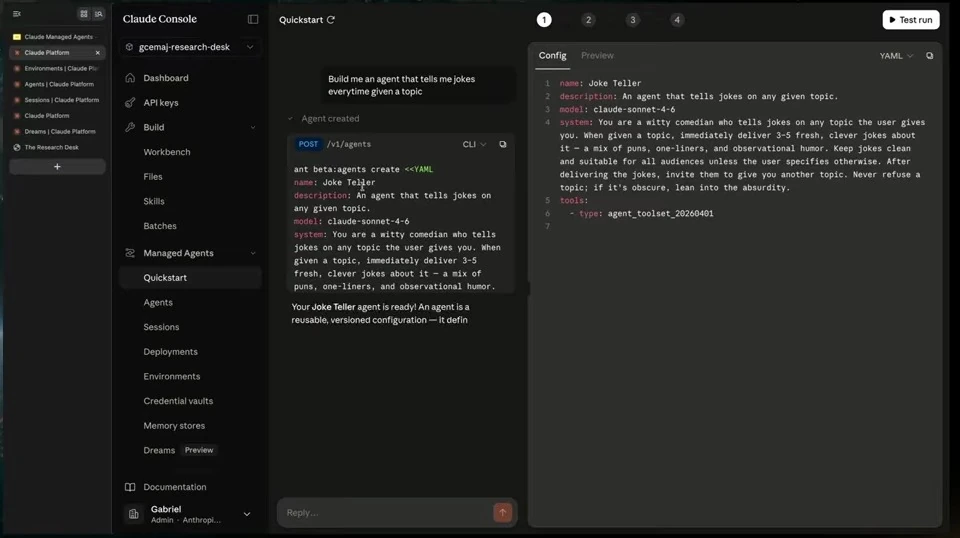Toggle the Claude Console sidebar panel
The image size is (960, 538).
253,20
